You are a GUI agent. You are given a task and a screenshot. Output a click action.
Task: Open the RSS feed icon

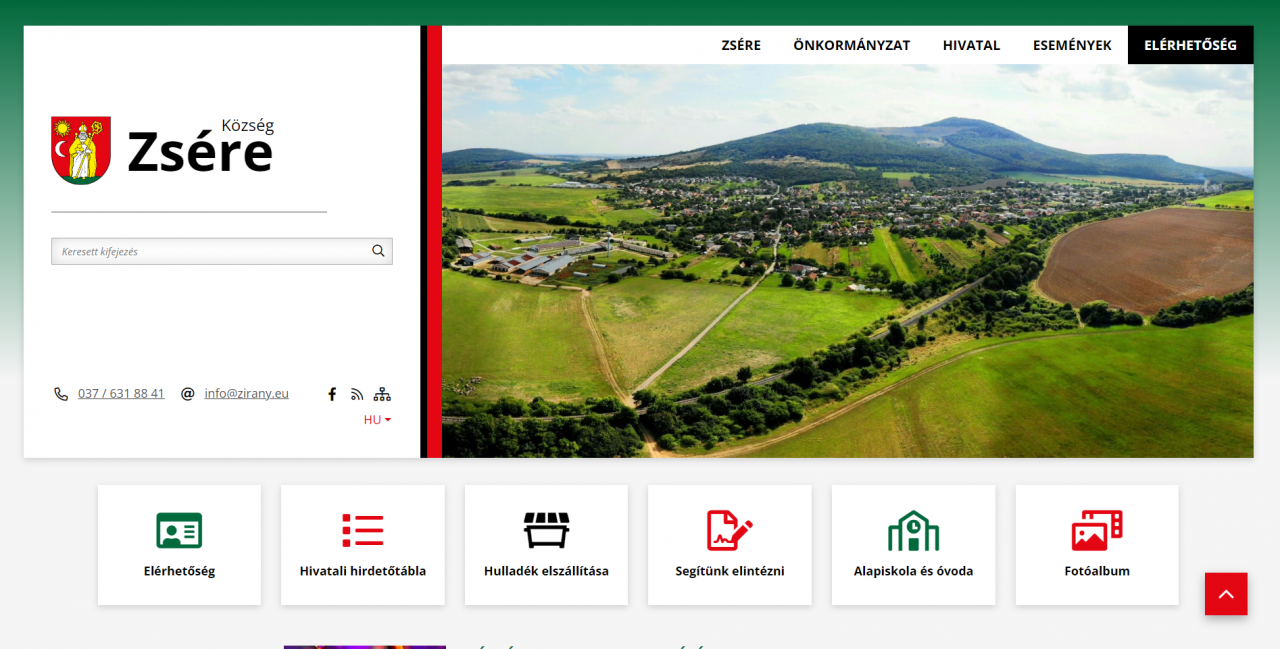[357, 394]
